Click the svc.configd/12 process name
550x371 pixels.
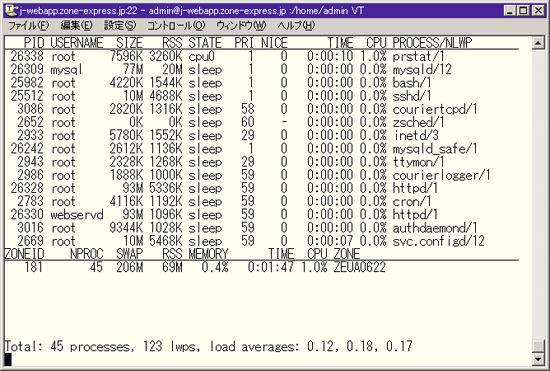[x=438, y=241]
